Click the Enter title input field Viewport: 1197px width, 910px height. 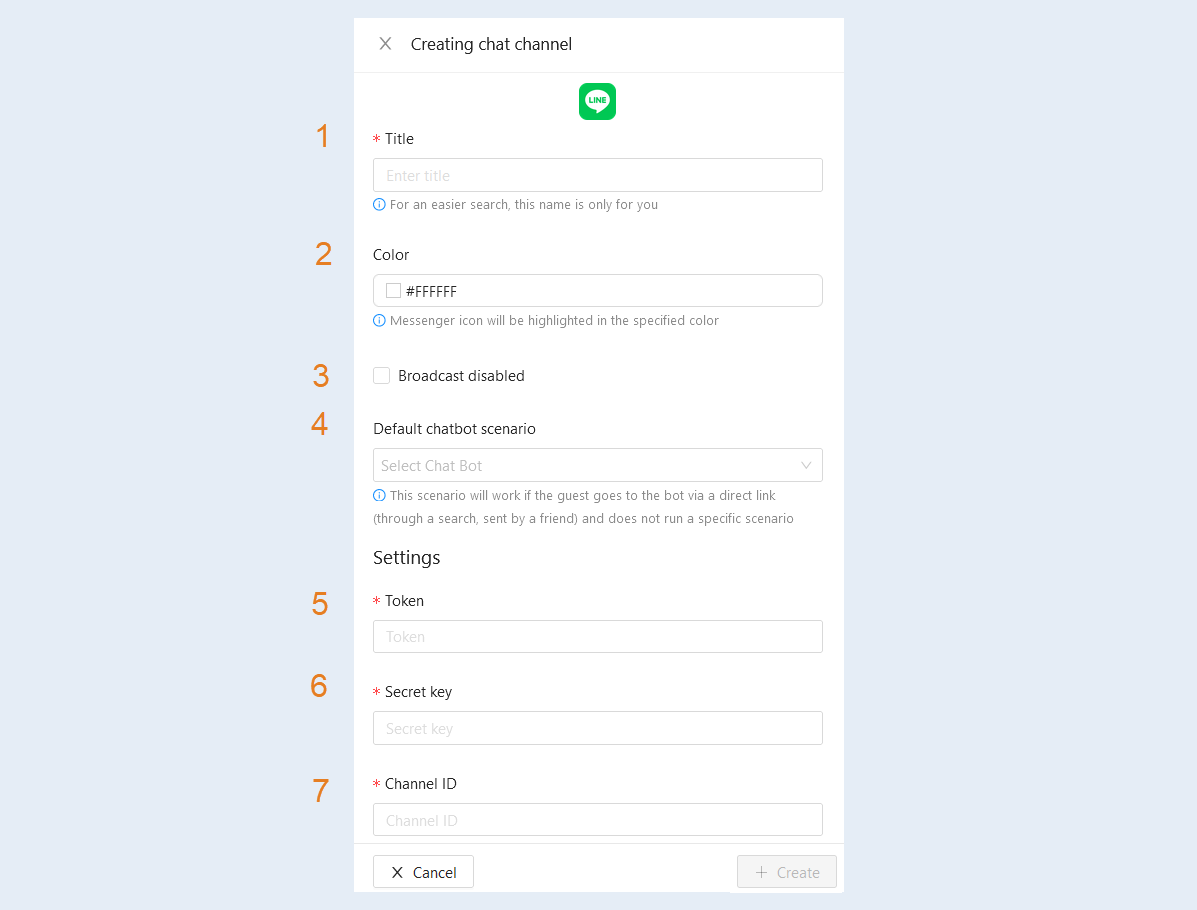tap(598, 175)
